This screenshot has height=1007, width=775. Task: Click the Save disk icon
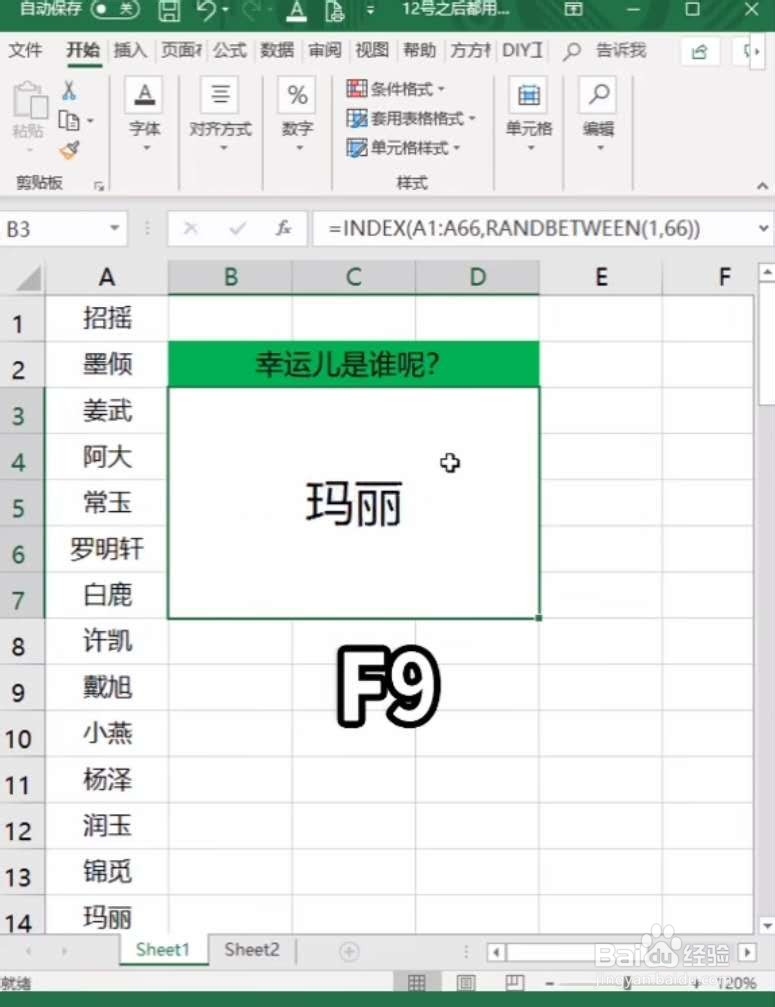click(x=169, y=10)
